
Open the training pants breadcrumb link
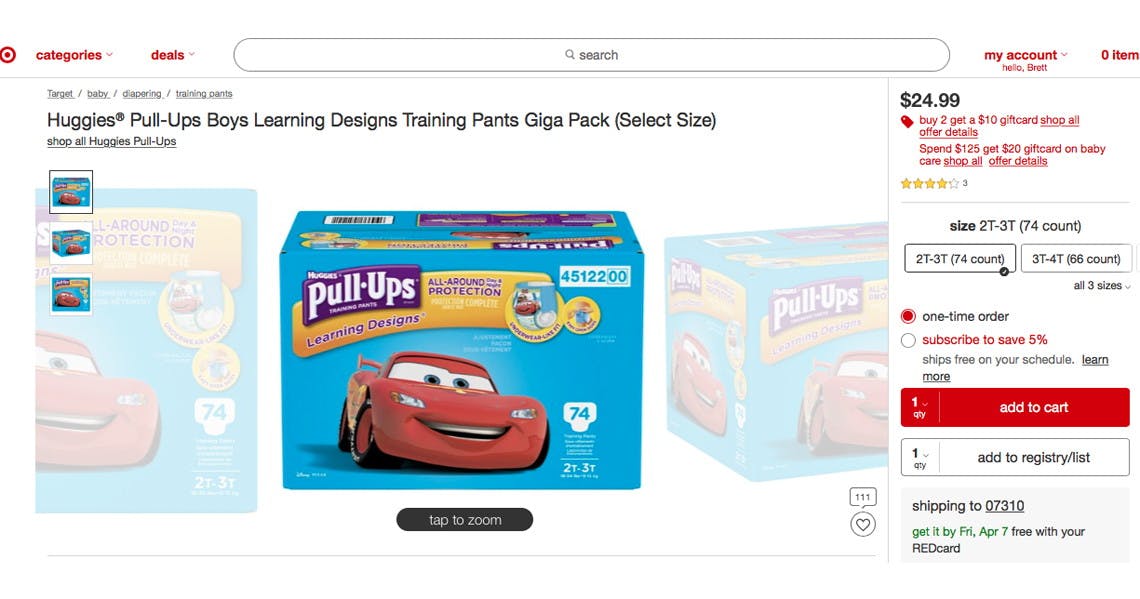coord(204,94)
